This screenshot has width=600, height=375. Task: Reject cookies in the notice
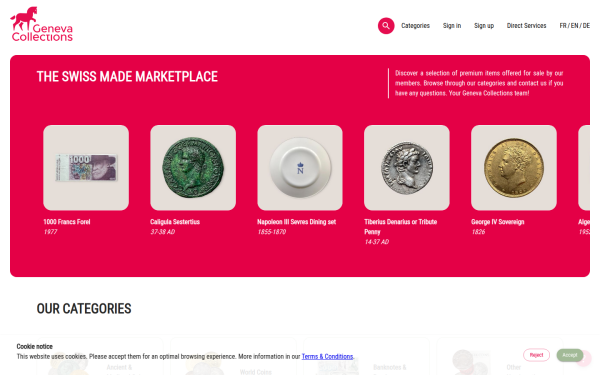click(536, 355)
